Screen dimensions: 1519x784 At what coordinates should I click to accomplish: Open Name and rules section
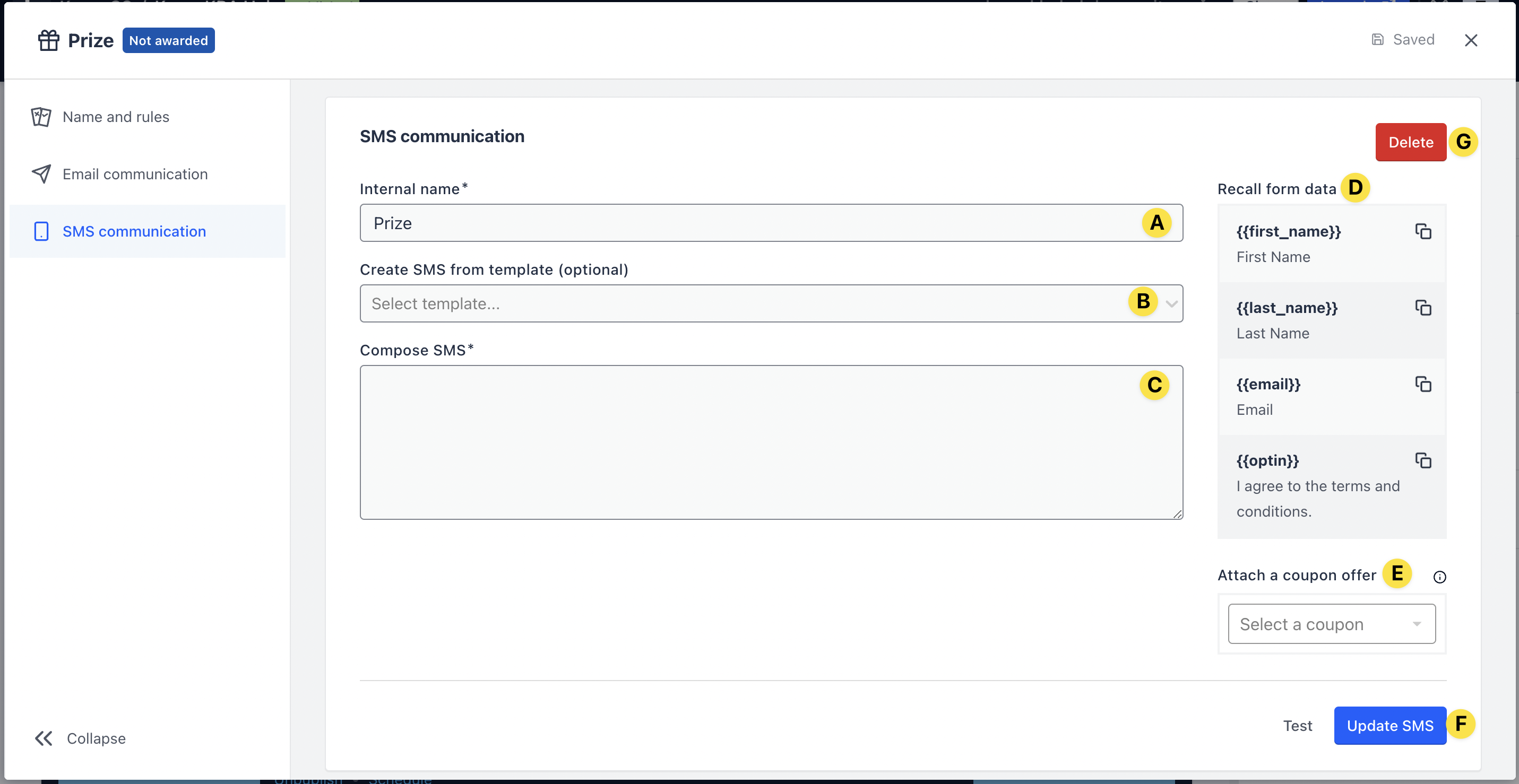pyautogui.click(x=148, y=117)
